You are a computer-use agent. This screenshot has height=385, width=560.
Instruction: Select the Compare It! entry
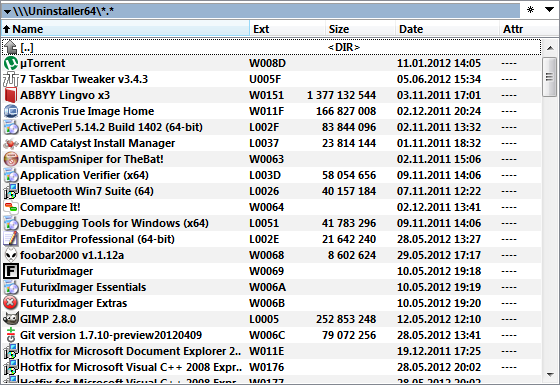tap(50, 208)
